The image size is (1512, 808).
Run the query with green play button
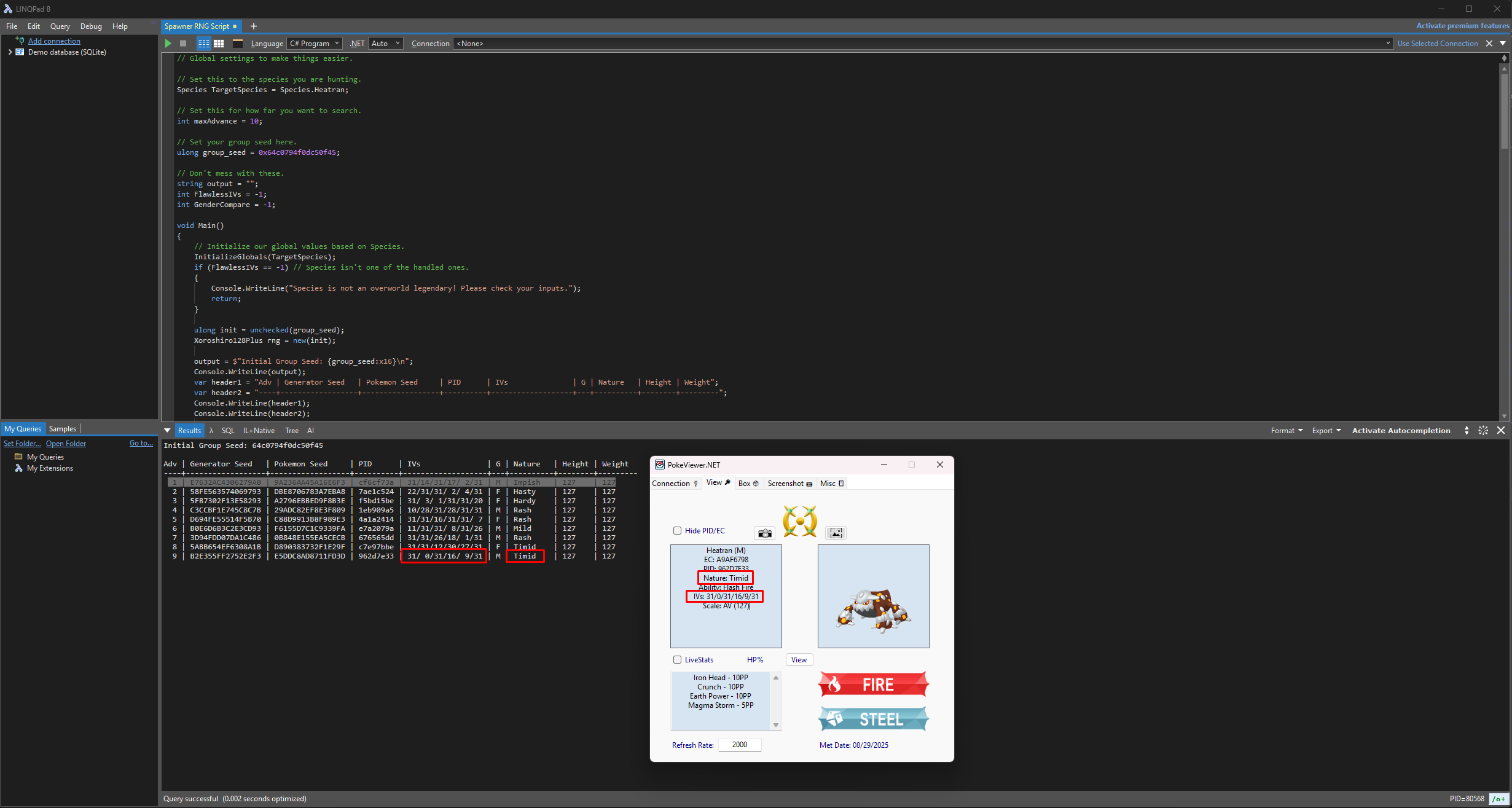(168, 44)
